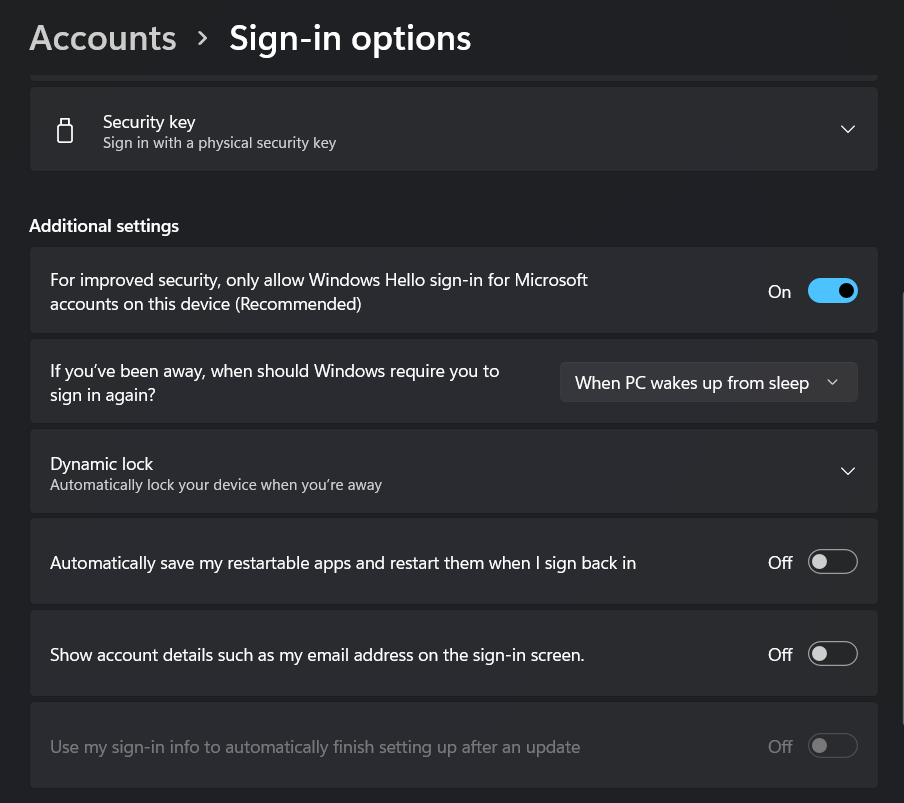Navigate back to Accounts settings

pos(102,38)
